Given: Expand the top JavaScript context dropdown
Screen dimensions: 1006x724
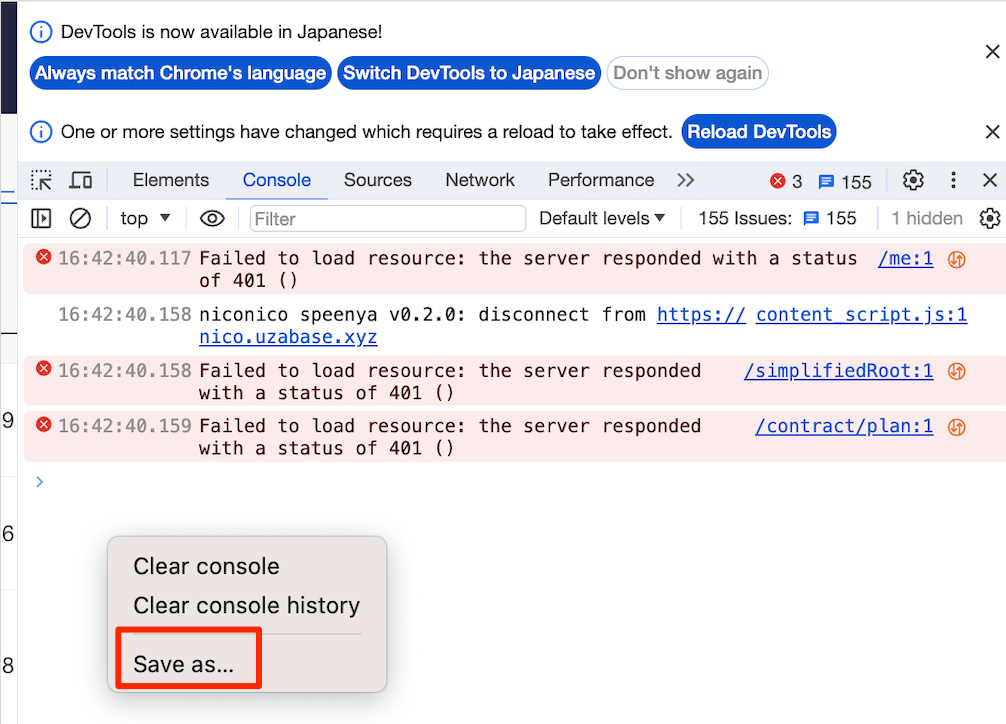Looking at the screenshot, I should (145, 218).
